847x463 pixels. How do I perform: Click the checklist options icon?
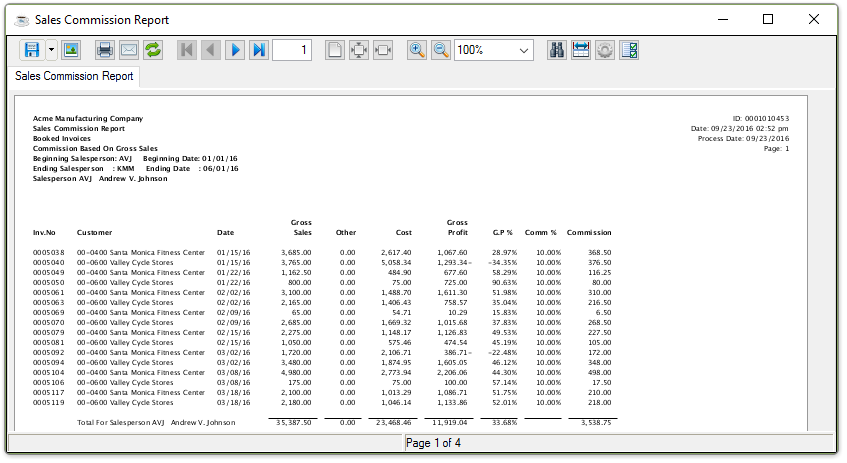tap(630, 50)
